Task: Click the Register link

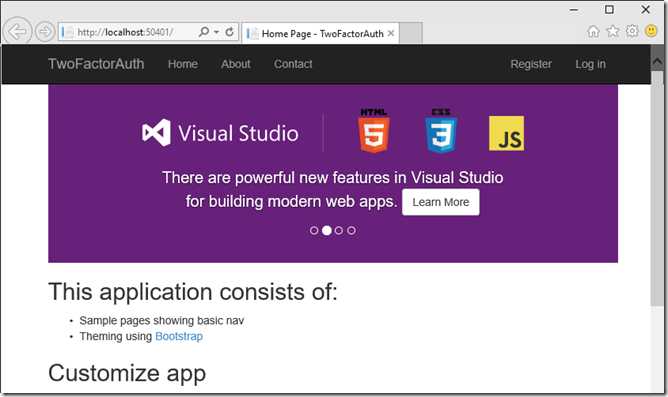Action: coord(531,64)
